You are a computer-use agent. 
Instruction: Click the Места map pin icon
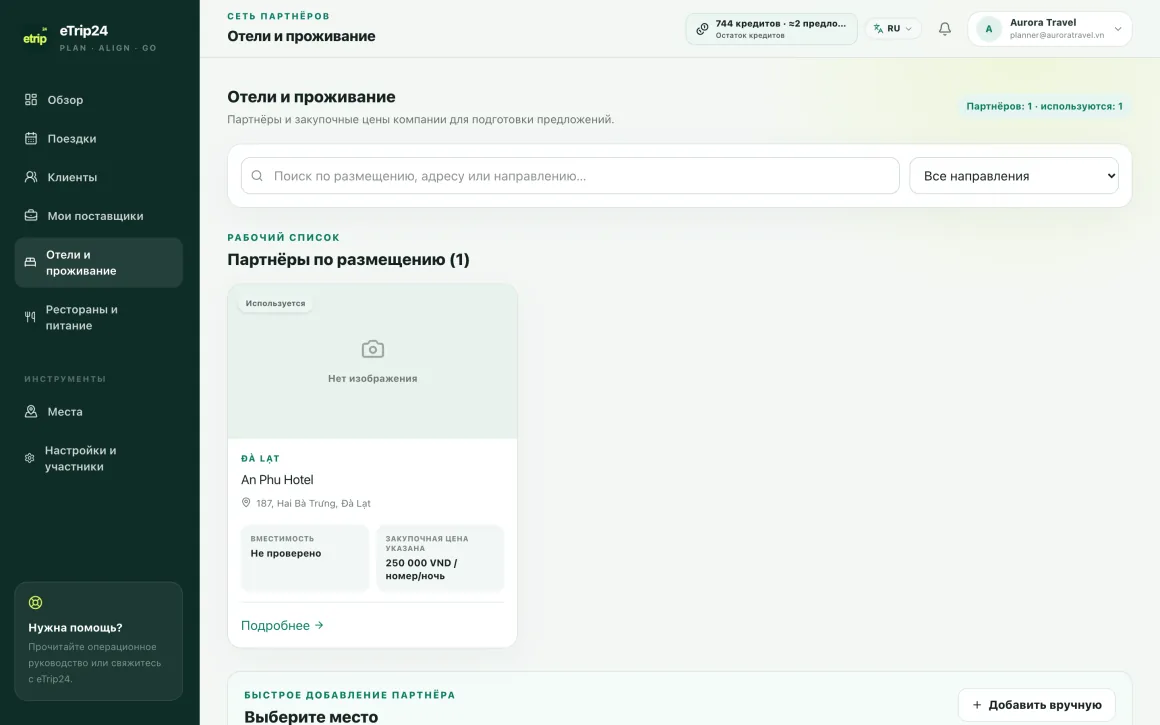[x=31, y=411]
